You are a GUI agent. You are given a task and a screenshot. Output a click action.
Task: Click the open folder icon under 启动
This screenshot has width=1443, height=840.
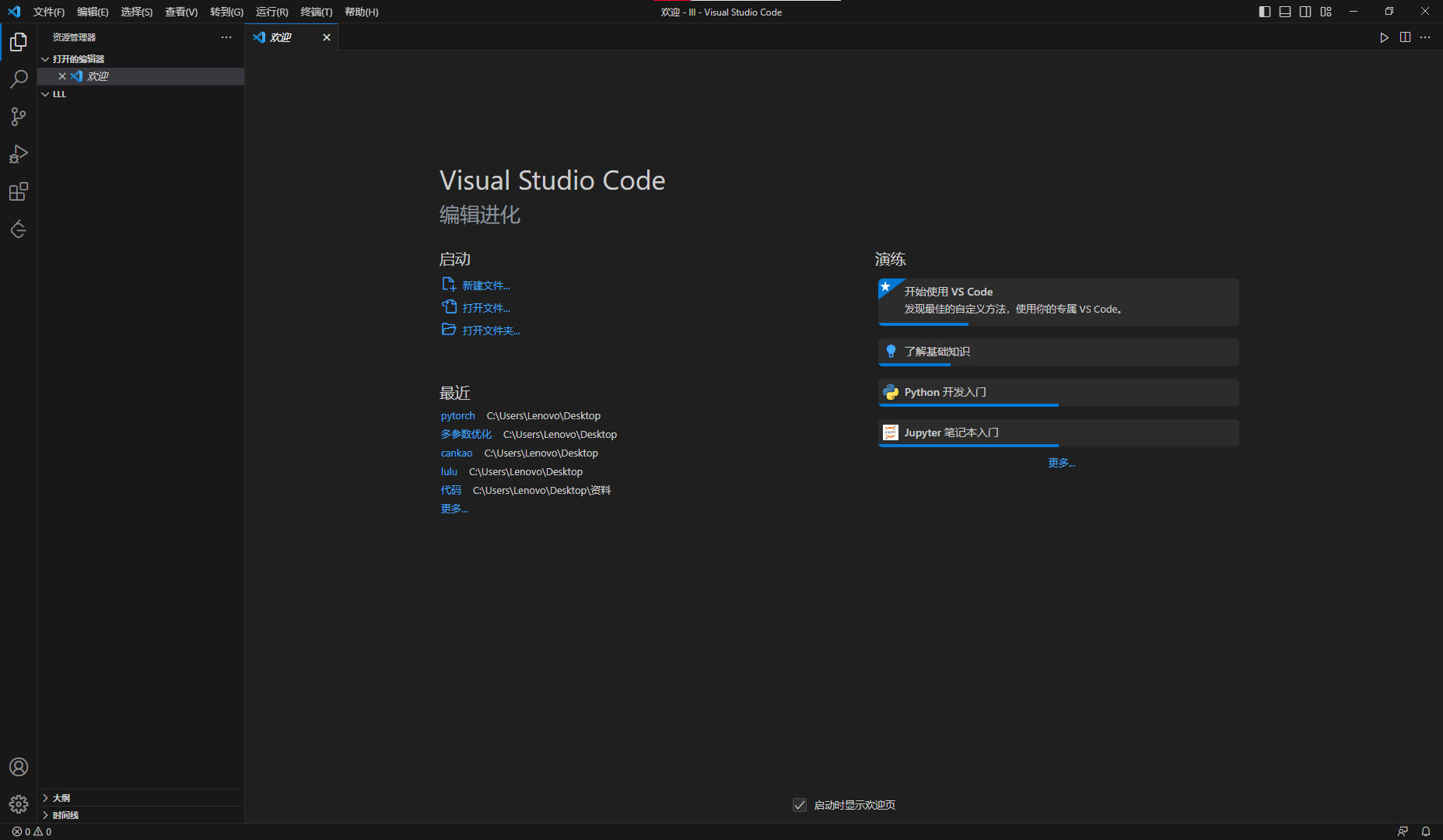click(x=449, y=330)
